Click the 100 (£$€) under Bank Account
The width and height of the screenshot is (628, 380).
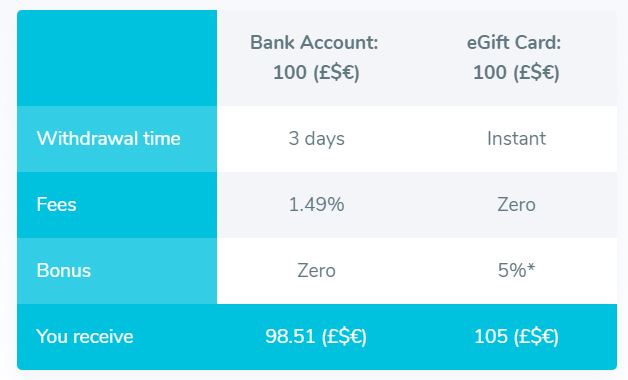316,73
